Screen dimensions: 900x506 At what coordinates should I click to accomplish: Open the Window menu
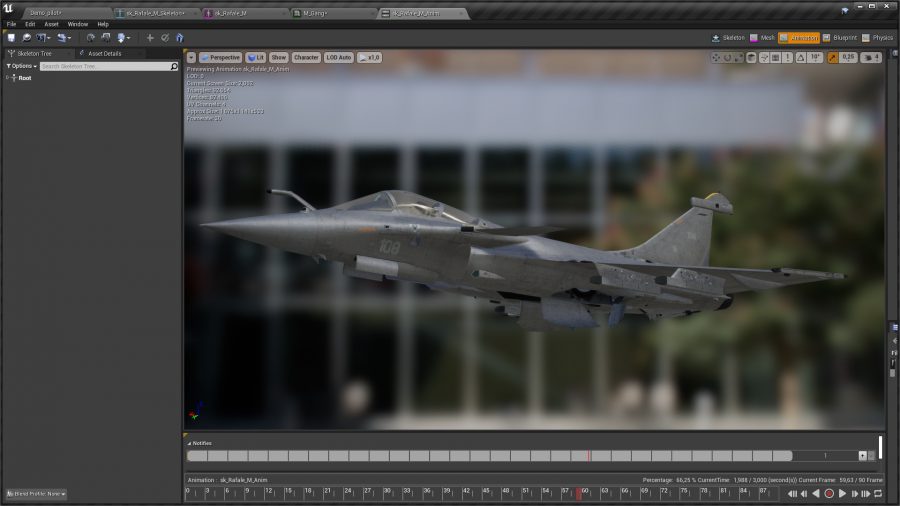coord(77,24)
